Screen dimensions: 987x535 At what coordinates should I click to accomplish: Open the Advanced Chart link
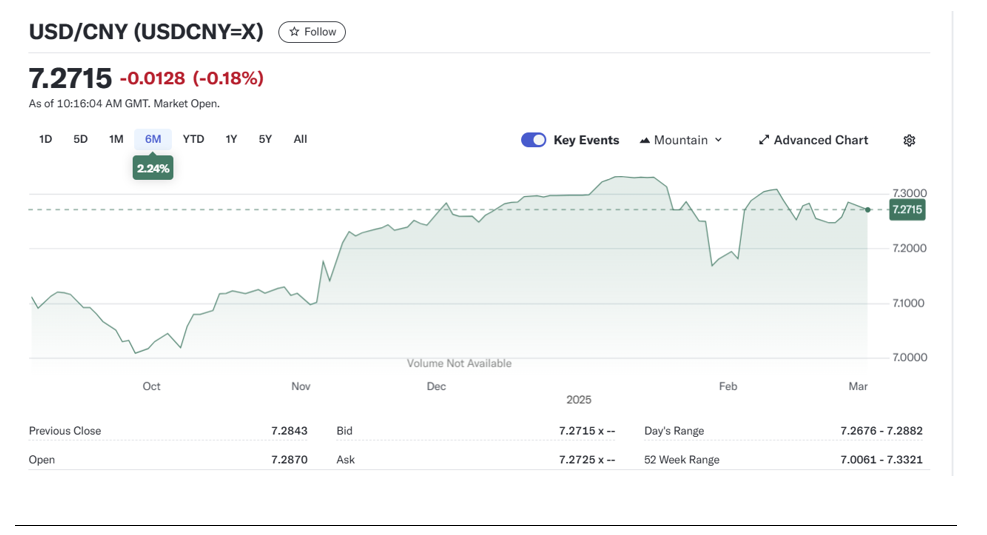820,140
